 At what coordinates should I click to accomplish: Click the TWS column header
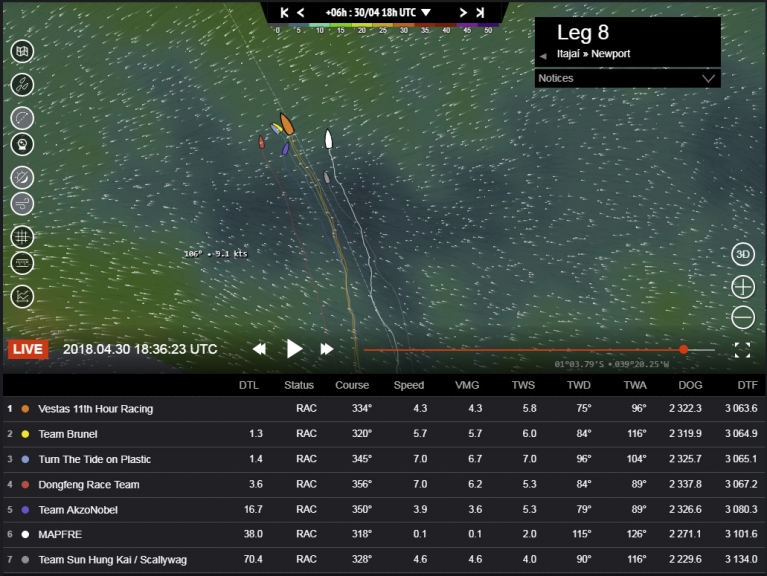[x=523, y=385]
